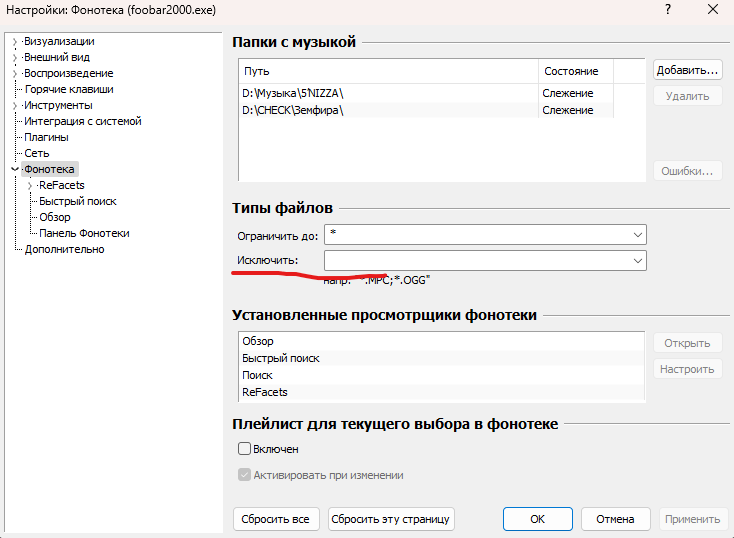Select Панель Фонотеки tree item

click(84, 233)
